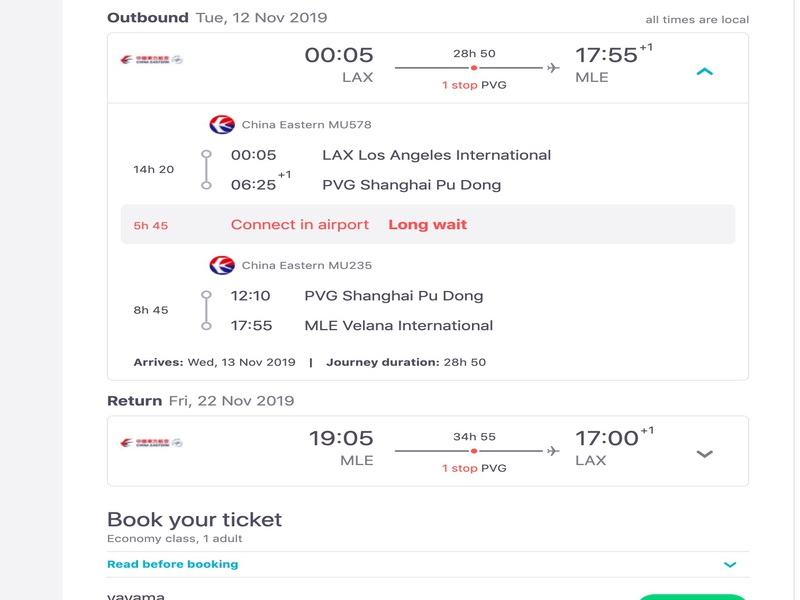Click the green button beside vayama
The width and height of the screenshot is (800, 600).
click(691, 597)
